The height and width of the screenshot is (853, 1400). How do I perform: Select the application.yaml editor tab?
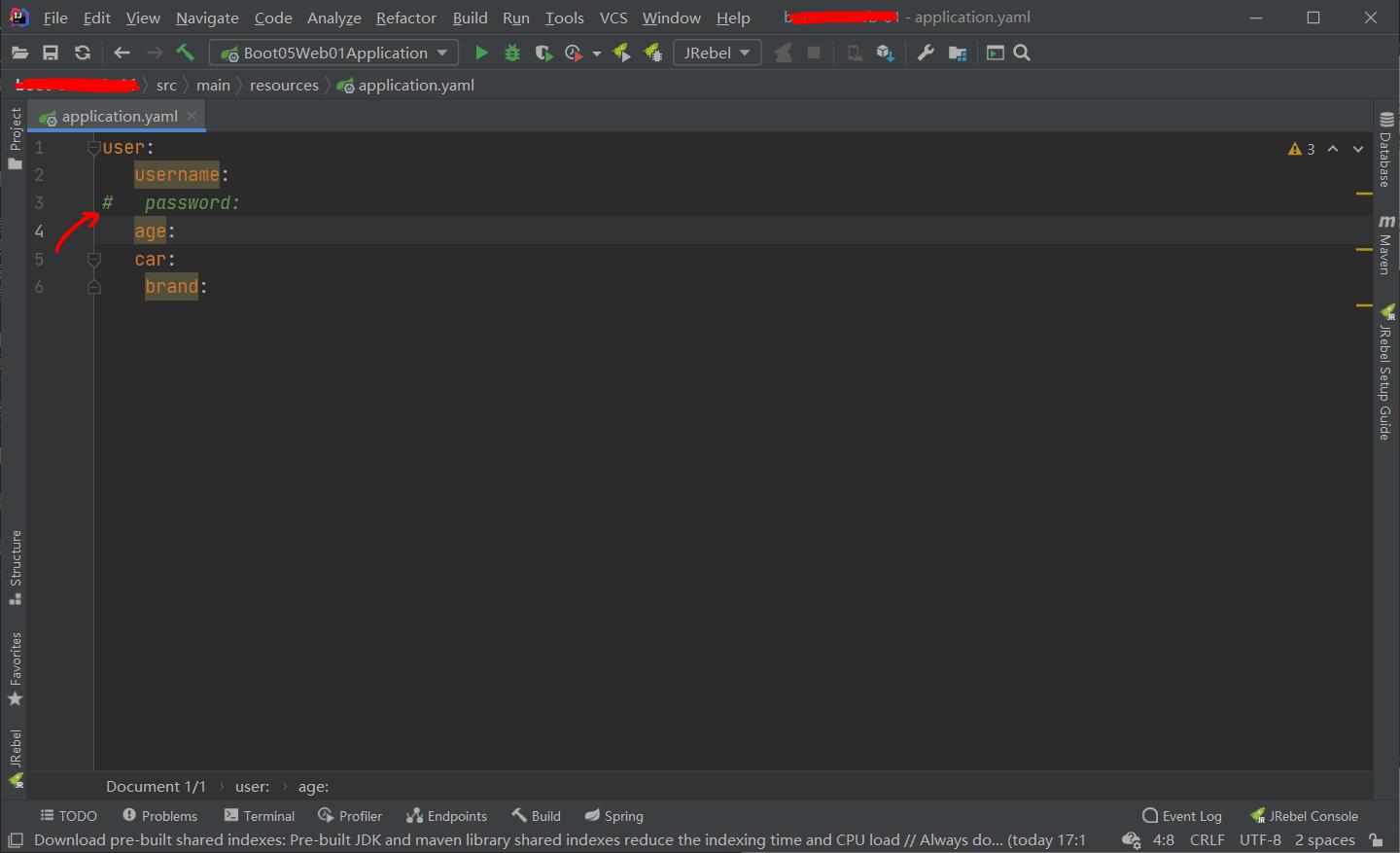119,117
